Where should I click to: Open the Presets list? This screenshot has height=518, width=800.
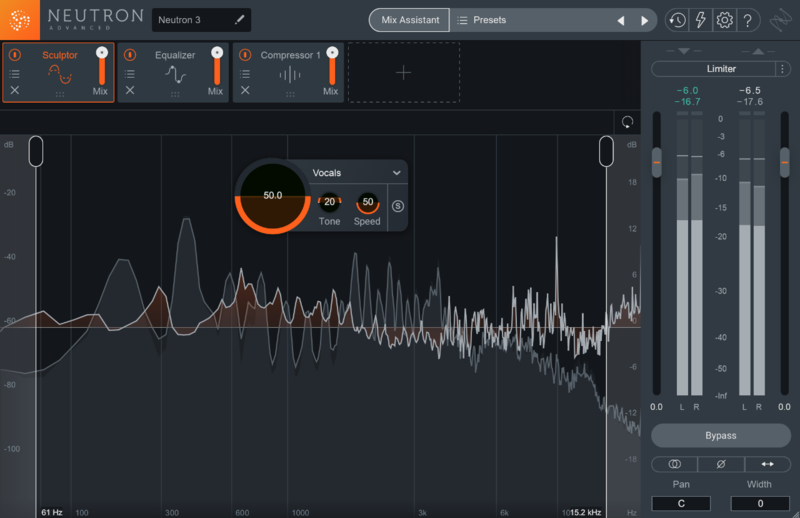pos(482,20)
